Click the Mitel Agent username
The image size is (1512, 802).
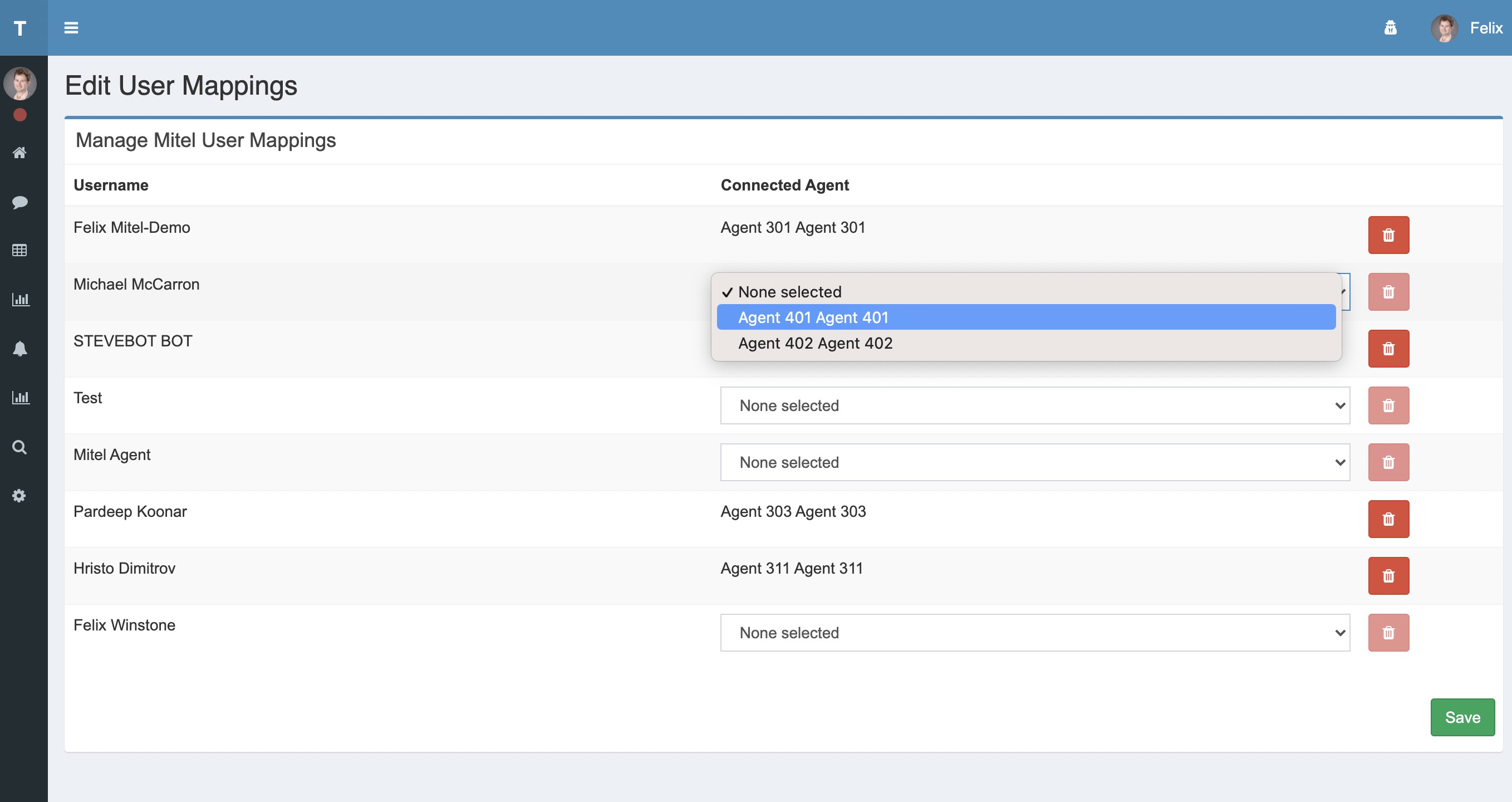coord(111,454)
